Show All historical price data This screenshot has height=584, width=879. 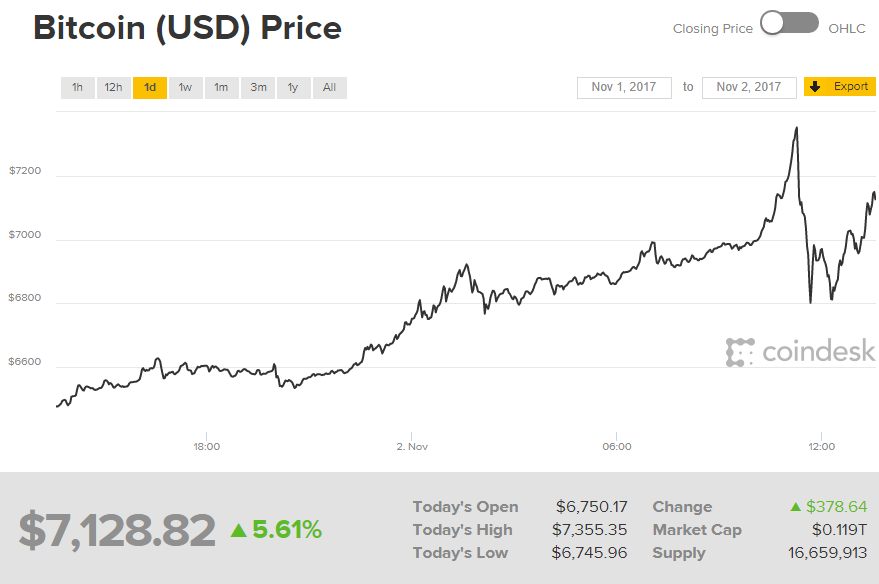(329, 87)
